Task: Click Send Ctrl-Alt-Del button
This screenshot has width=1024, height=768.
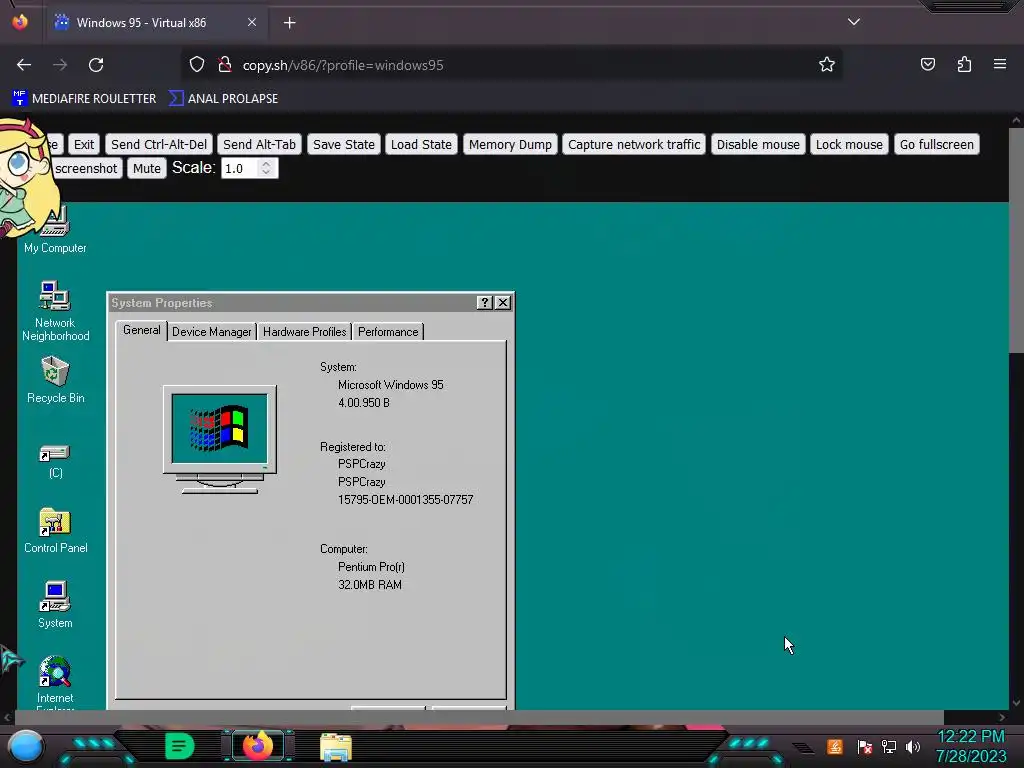Action: coord(159,144)
